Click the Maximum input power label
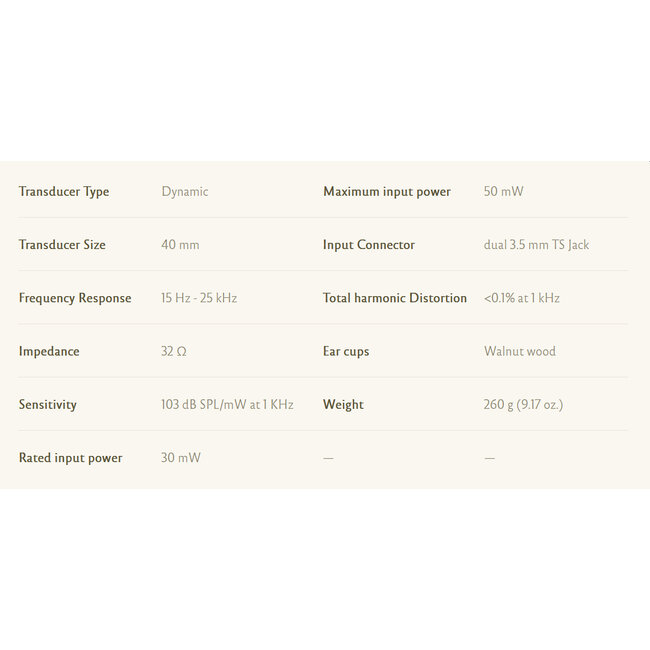 [387, 192]
